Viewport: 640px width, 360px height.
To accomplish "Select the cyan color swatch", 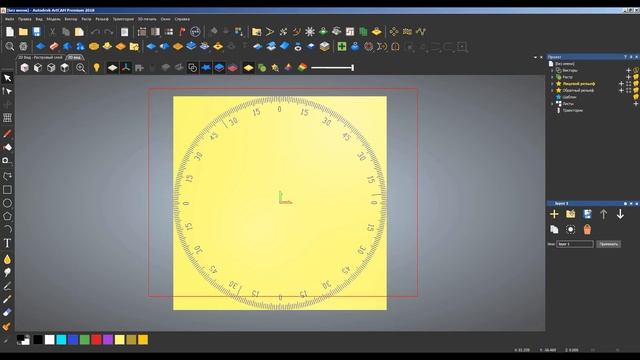I will click(x=61, y=340).
